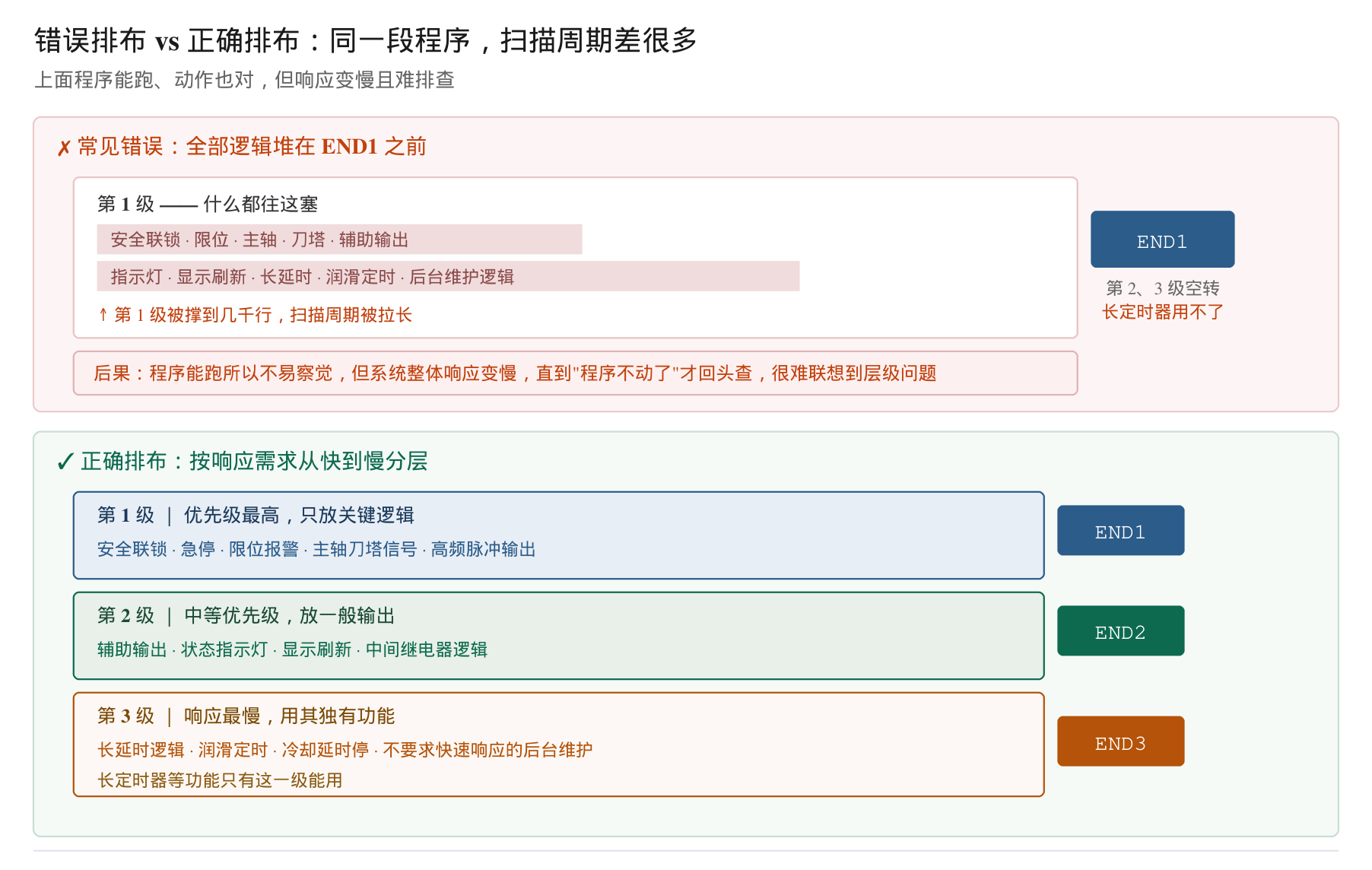Click the heading 常见错误：全部逻辑堆在 END1 之前
Screen dimensions: 1372x870
pyautogui.click(x=252, y=146)
